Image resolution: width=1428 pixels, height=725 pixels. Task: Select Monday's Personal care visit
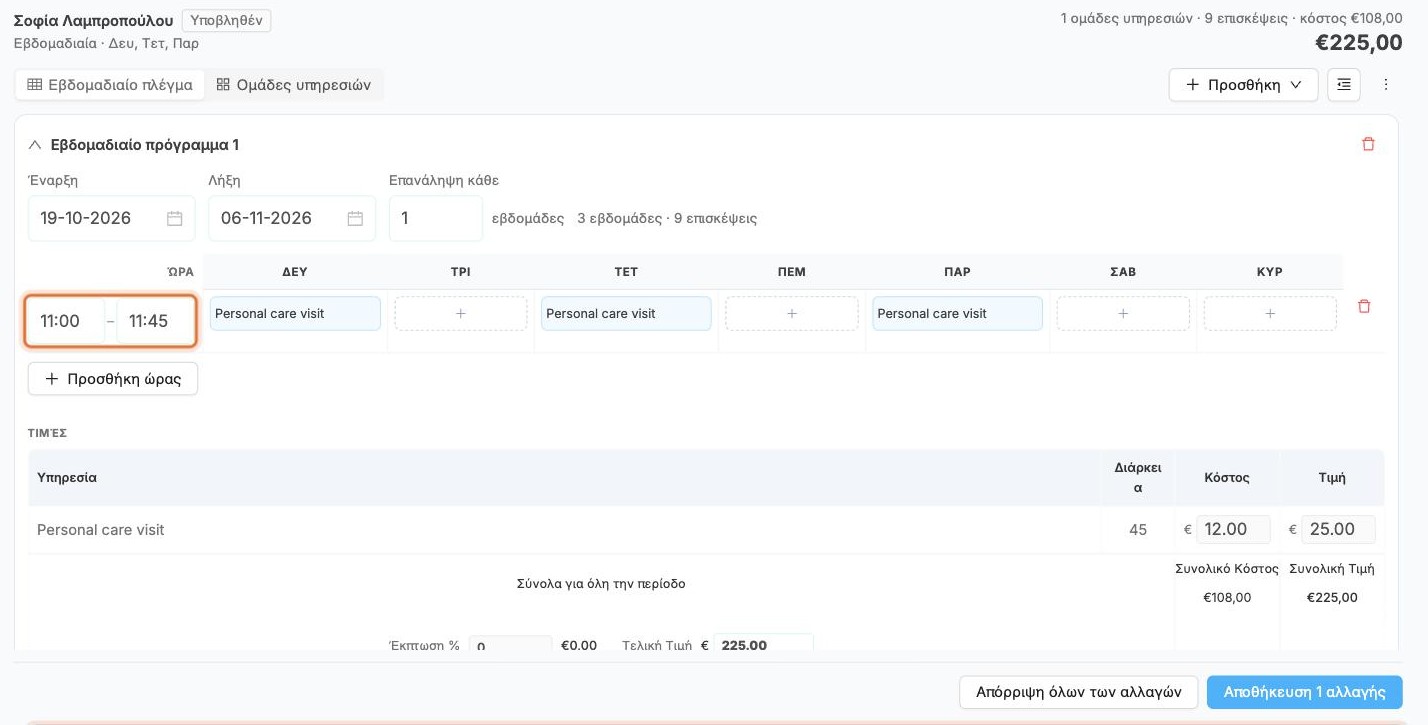click(295, 313)
